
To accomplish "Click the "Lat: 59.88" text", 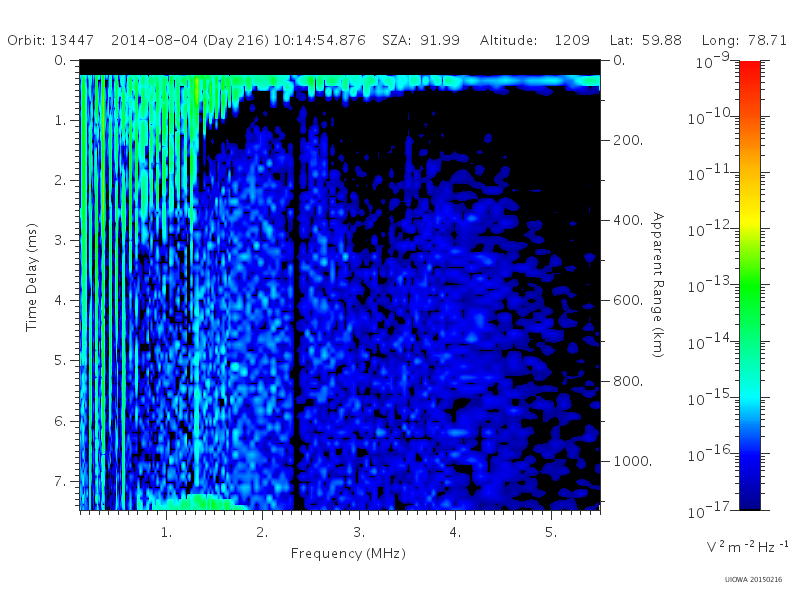I will [645, 40].
